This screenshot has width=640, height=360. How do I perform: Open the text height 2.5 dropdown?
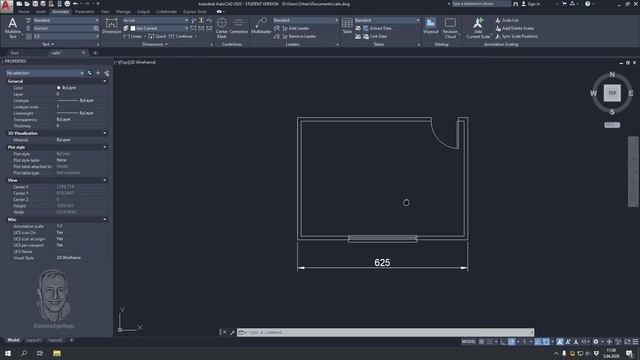click(65, 36)
